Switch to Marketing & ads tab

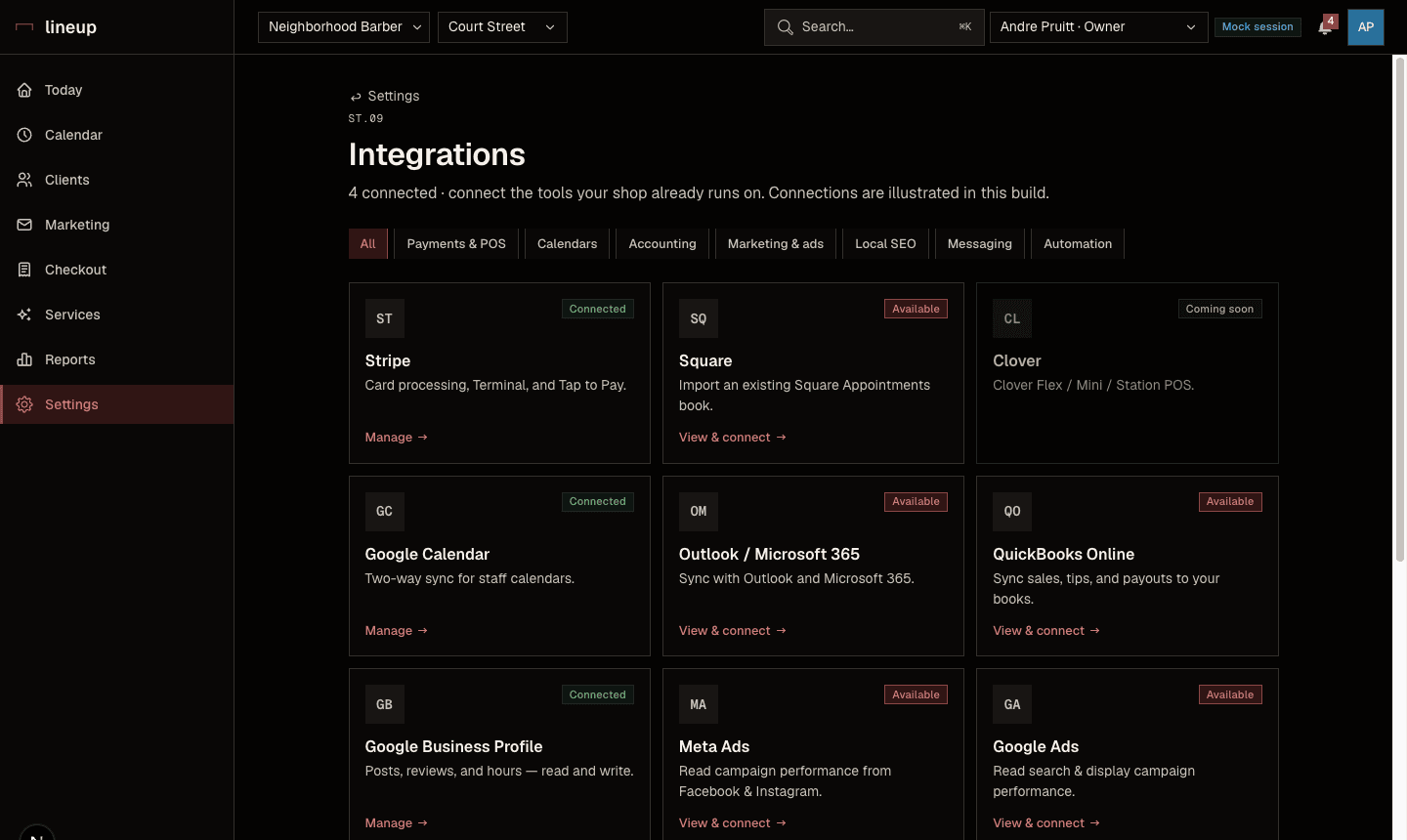[x=776, y=244]
